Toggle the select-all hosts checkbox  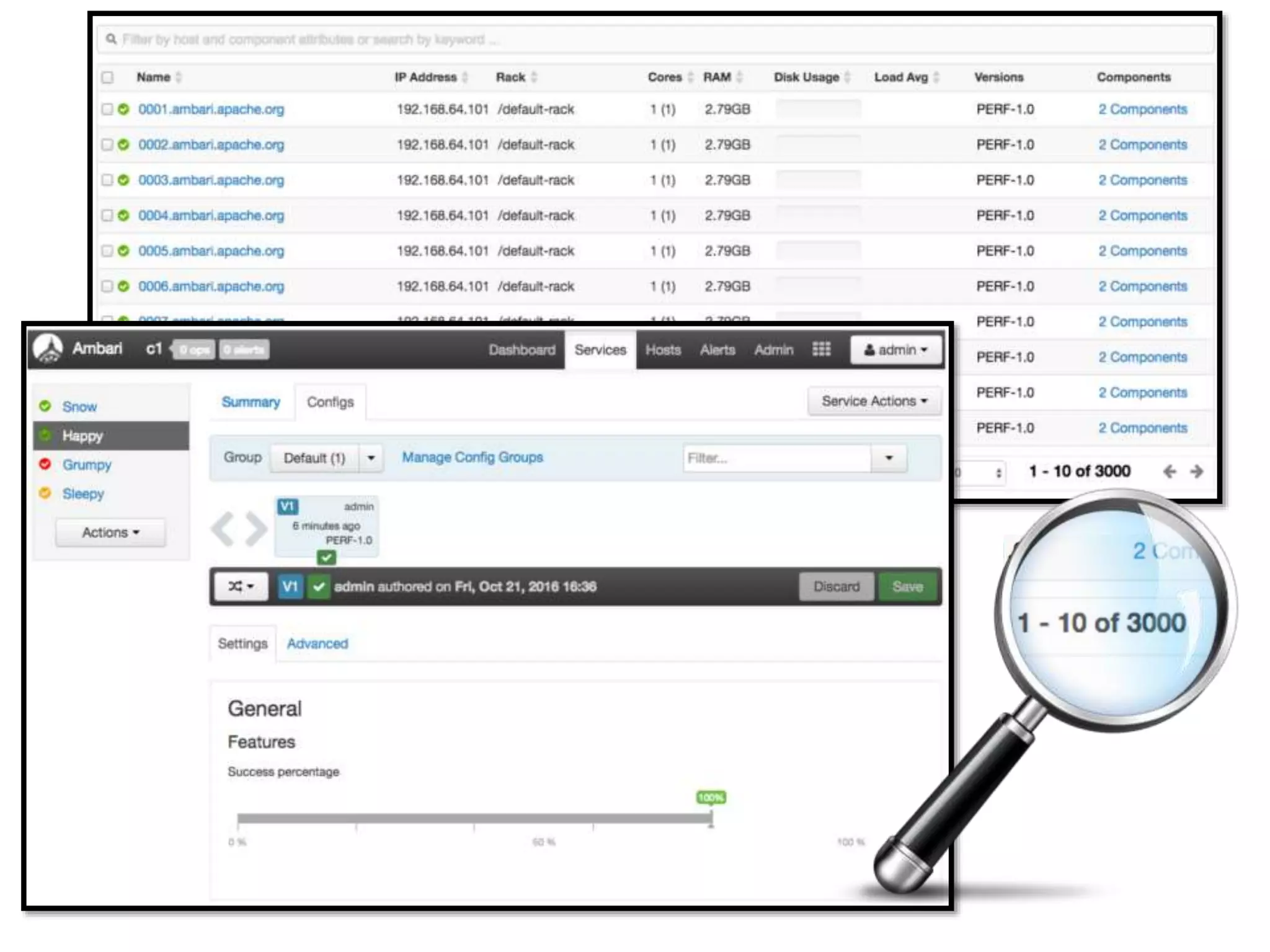tap(107, 77)
